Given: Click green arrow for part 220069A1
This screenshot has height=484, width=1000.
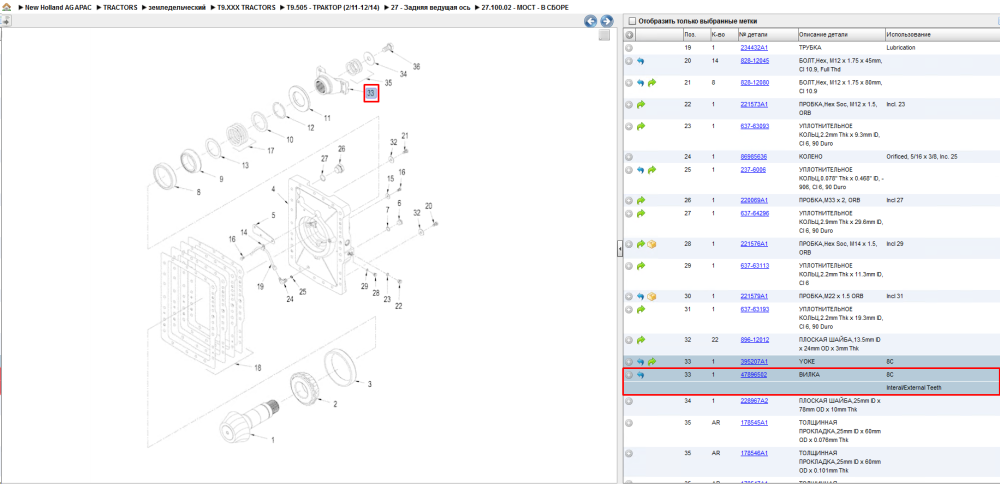Looking at the screenshot, I should point(640,200).
